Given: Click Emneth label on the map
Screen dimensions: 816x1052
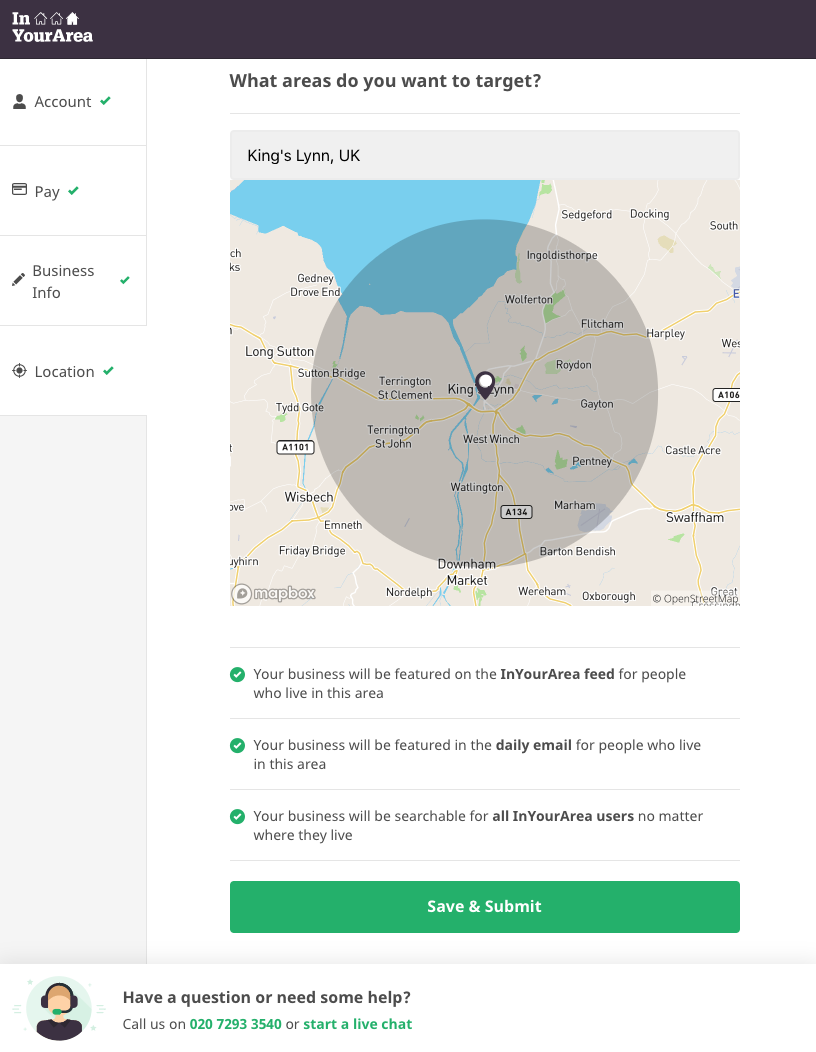Looking at the screenshot, I should [x=343, y=525].
